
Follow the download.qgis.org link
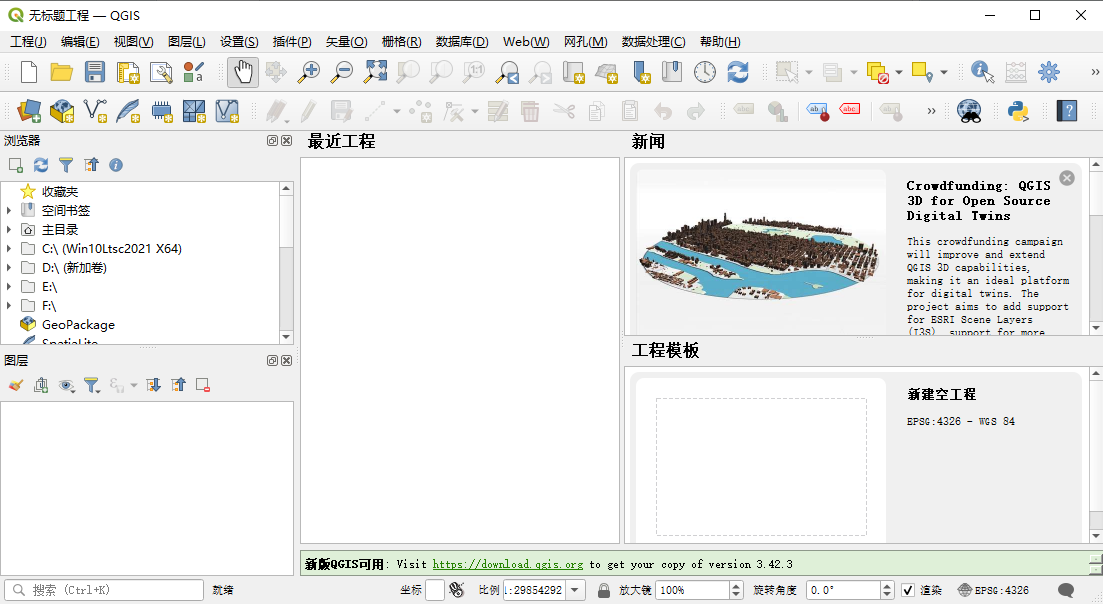[508, 565]
